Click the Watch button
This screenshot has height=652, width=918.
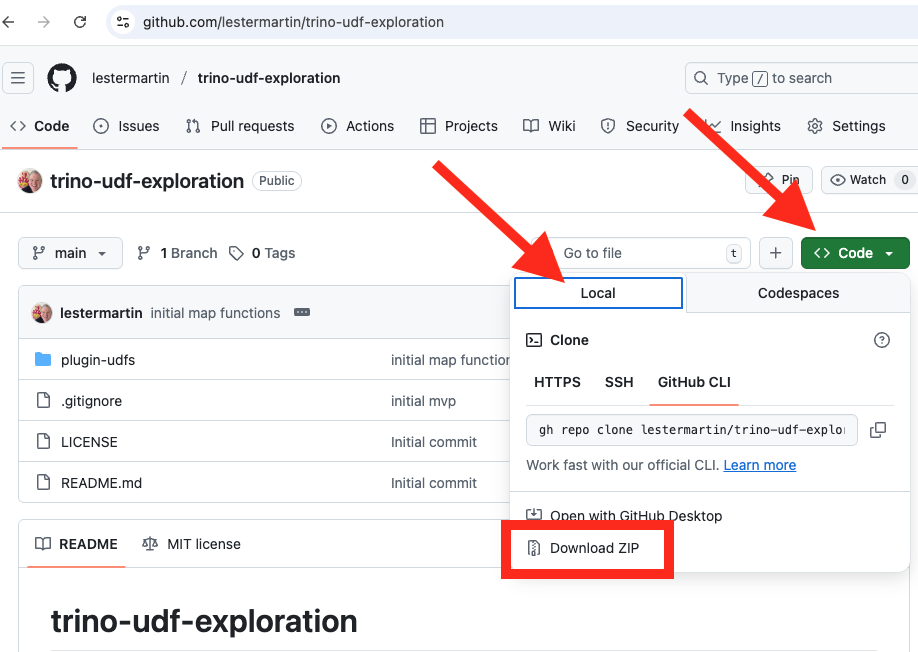click(x=866, y=180)
